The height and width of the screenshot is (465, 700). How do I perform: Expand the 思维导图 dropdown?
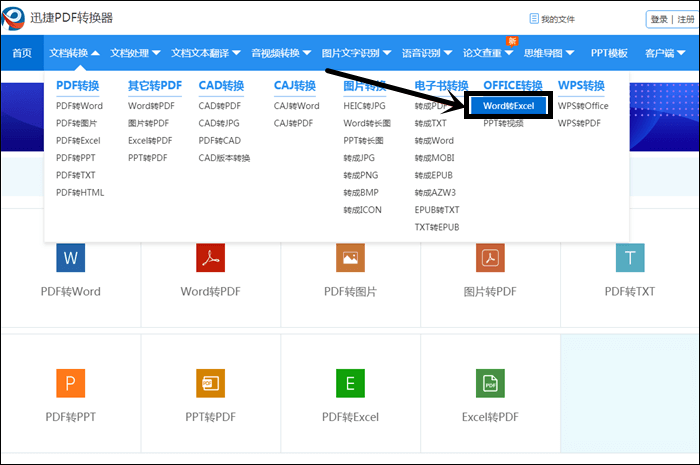click(x=549, y=53)
